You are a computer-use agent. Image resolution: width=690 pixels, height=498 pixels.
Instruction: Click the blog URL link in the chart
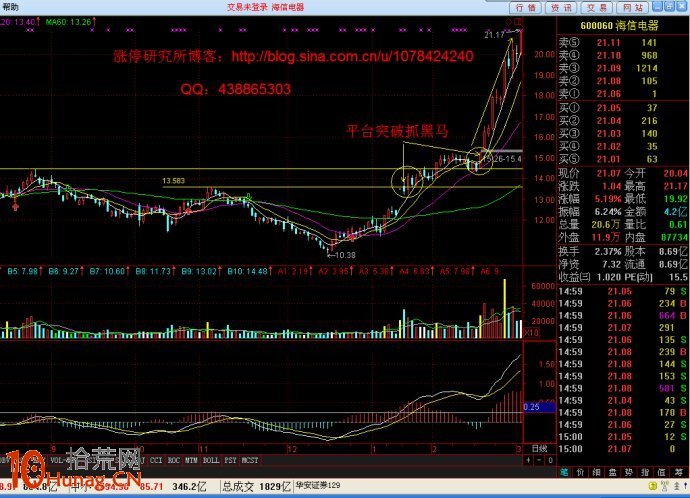click(x=352, y=56)
